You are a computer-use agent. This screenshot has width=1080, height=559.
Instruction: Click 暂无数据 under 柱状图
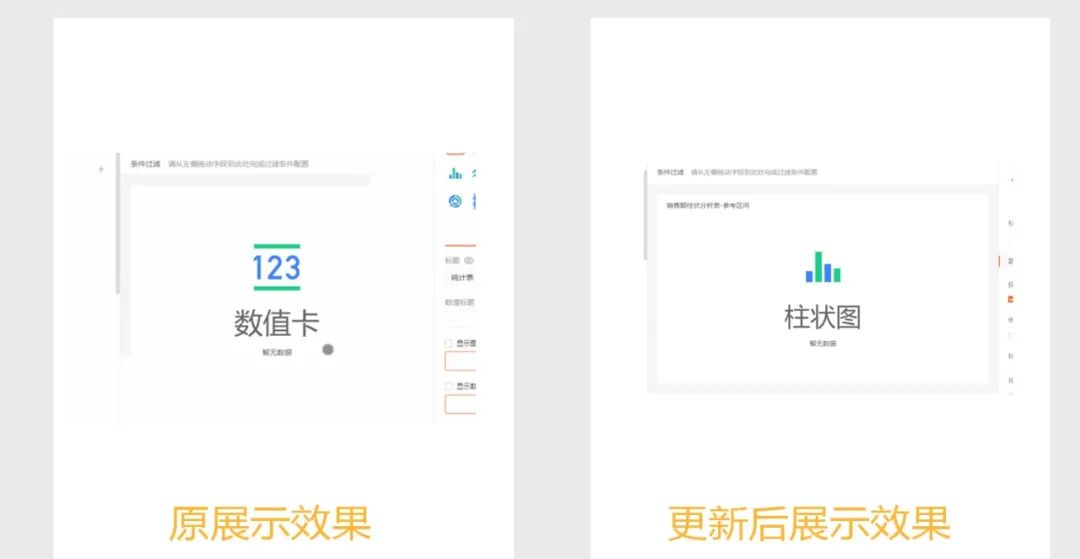pos(822,343)
